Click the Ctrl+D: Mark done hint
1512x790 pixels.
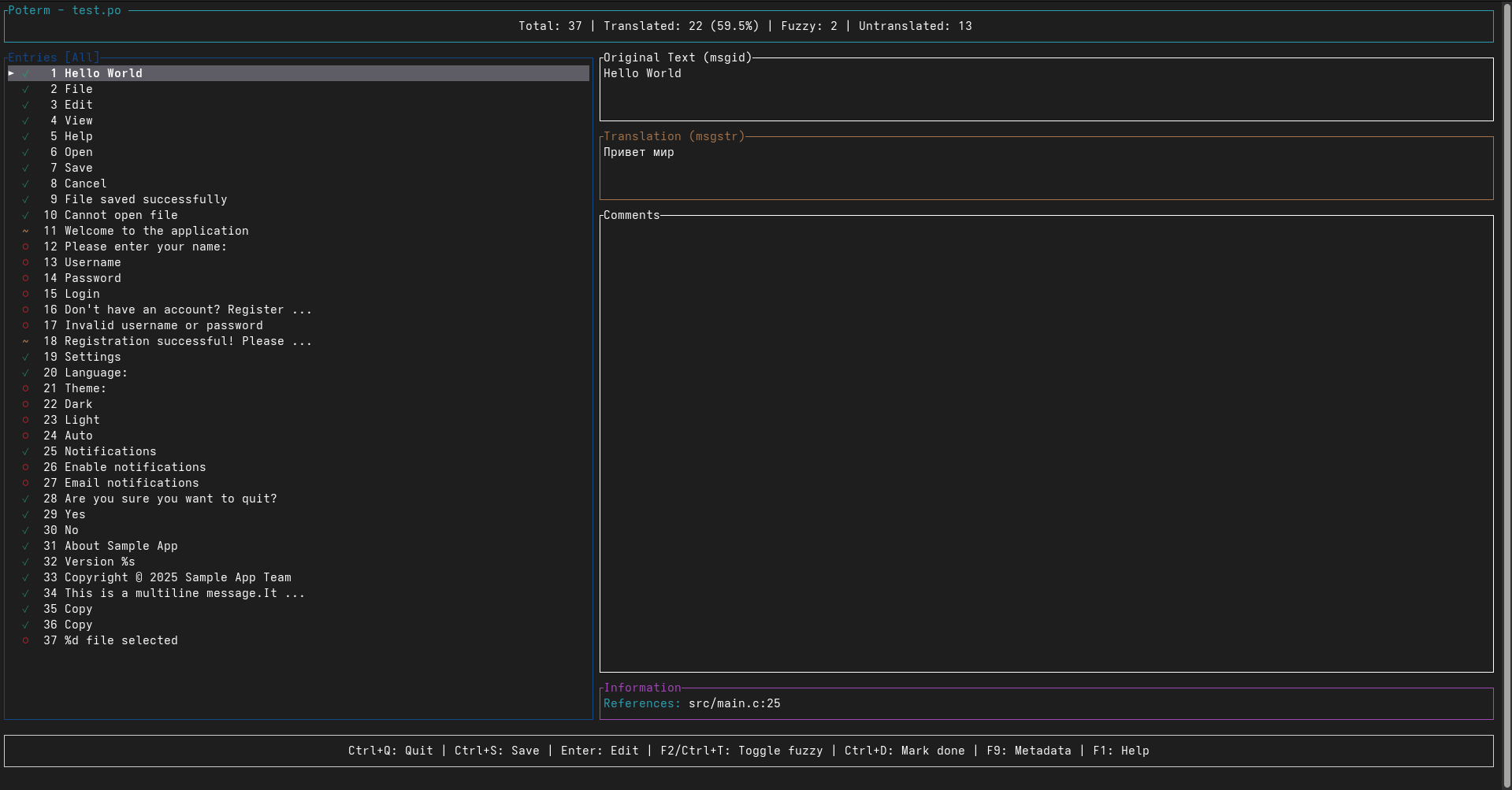click(x=905, y=751)
